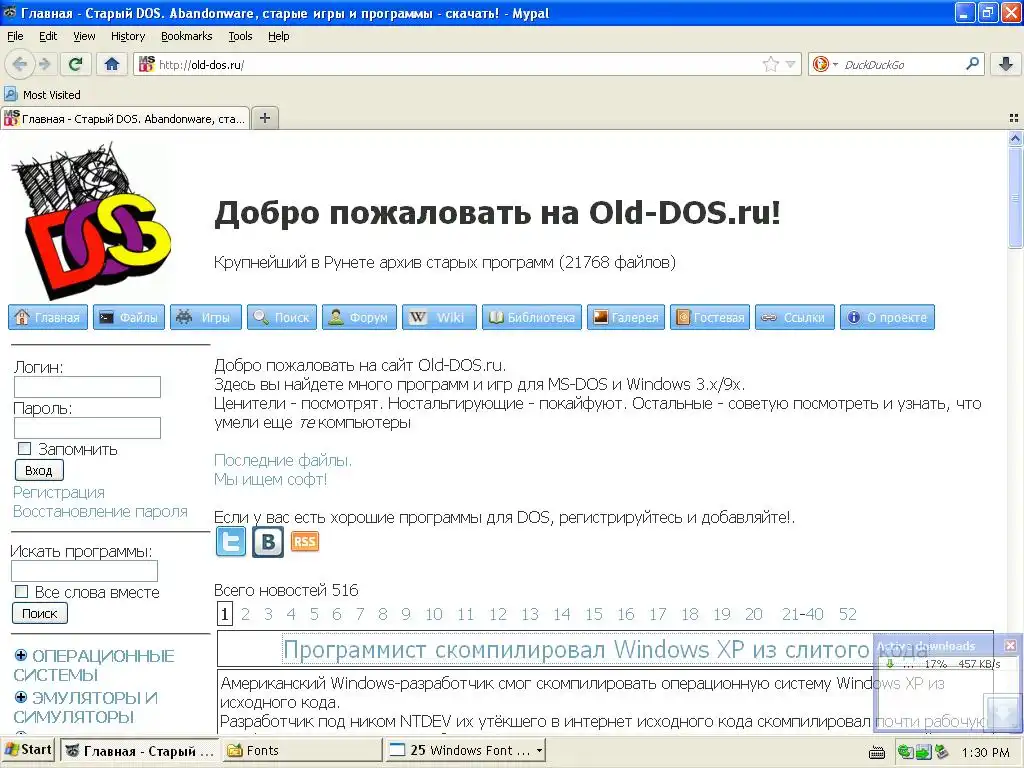
Task: Click the download progress row showing 17%
Action: click(944, 664)
